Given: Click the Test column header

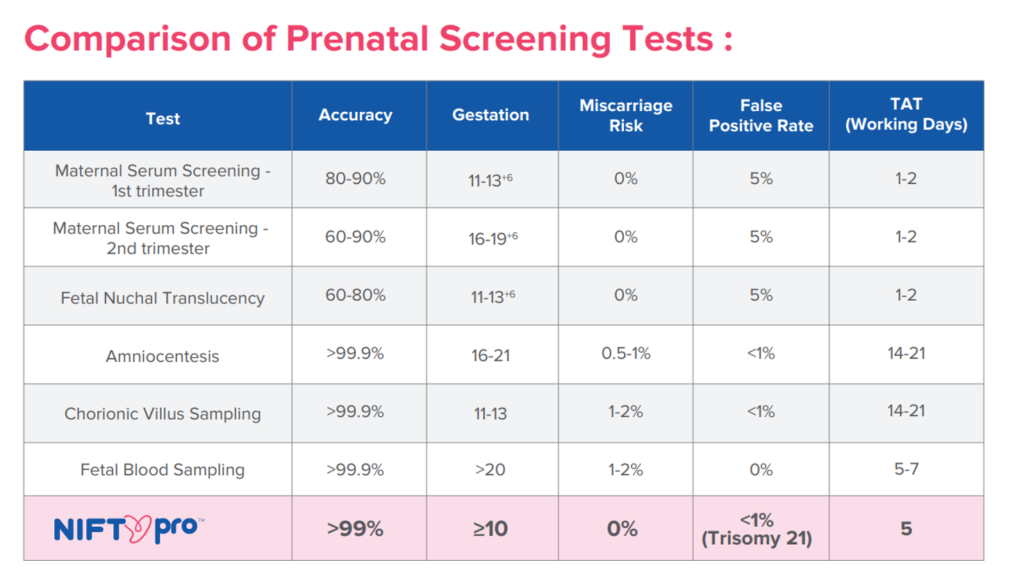Looking at the screenshot, I should (163, 118).
